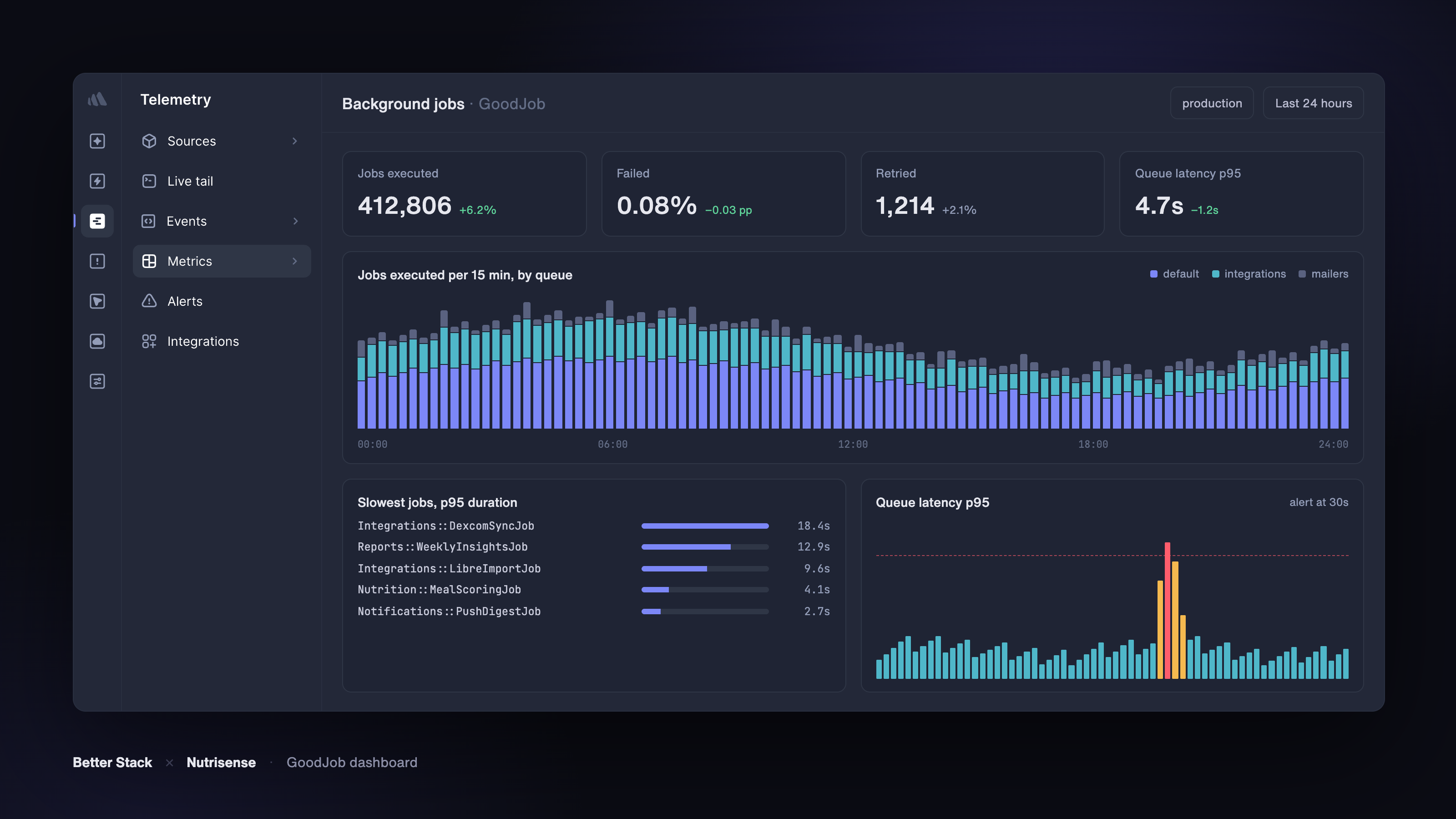Open the production environment selector
Image resolution: width=1456 pixels, height=819 pixels.
tap(1212, 103)
